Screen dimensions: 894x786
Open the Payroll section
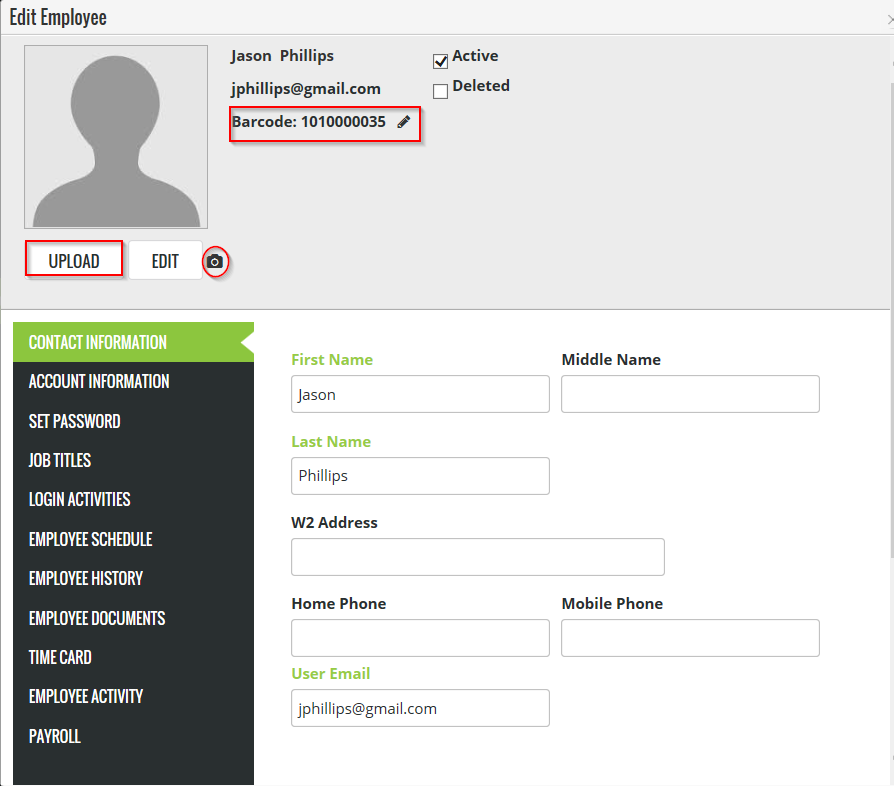click(55, 736)
